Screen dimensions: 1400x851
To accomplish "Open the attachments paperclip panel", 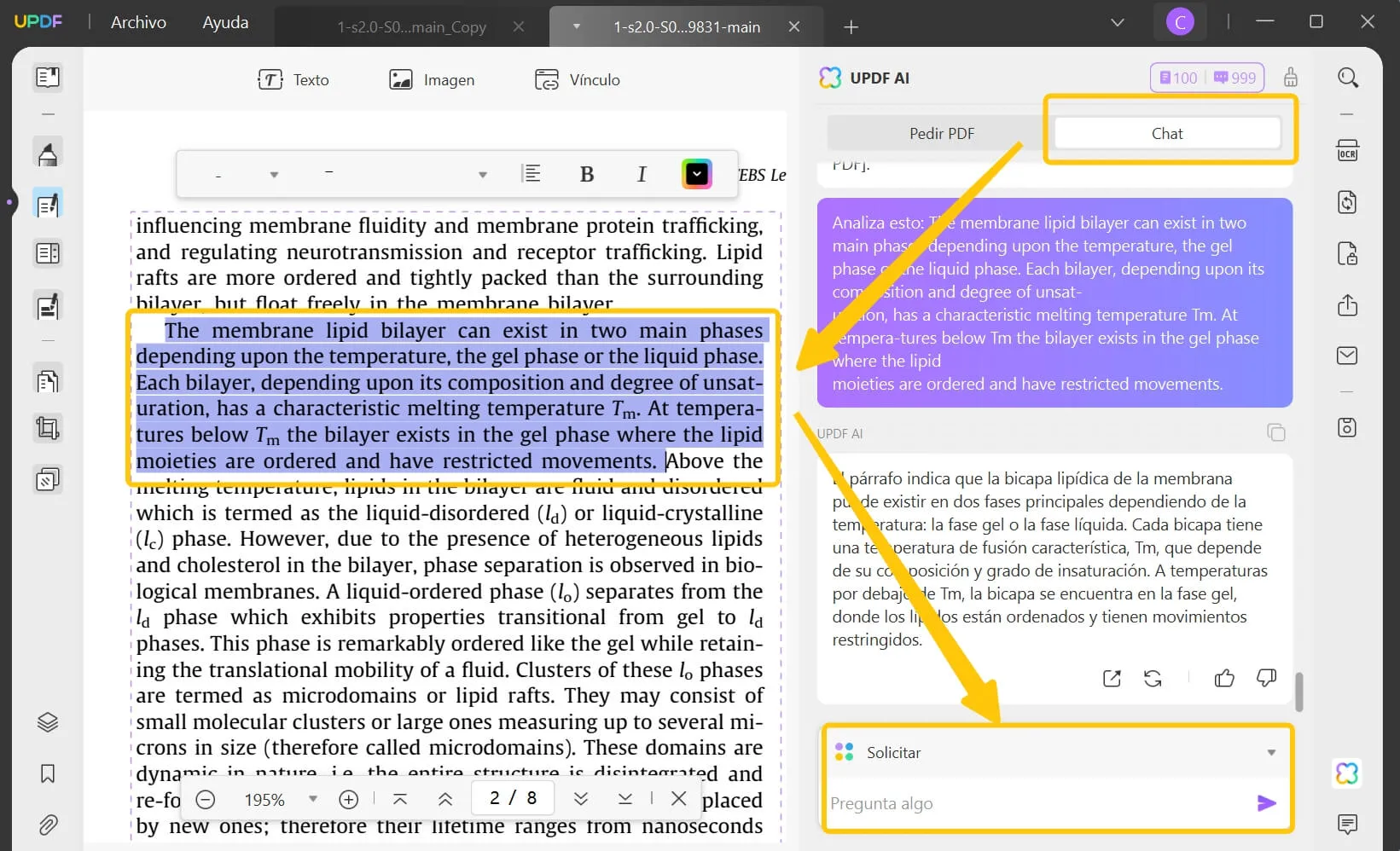I will point(48,825).
